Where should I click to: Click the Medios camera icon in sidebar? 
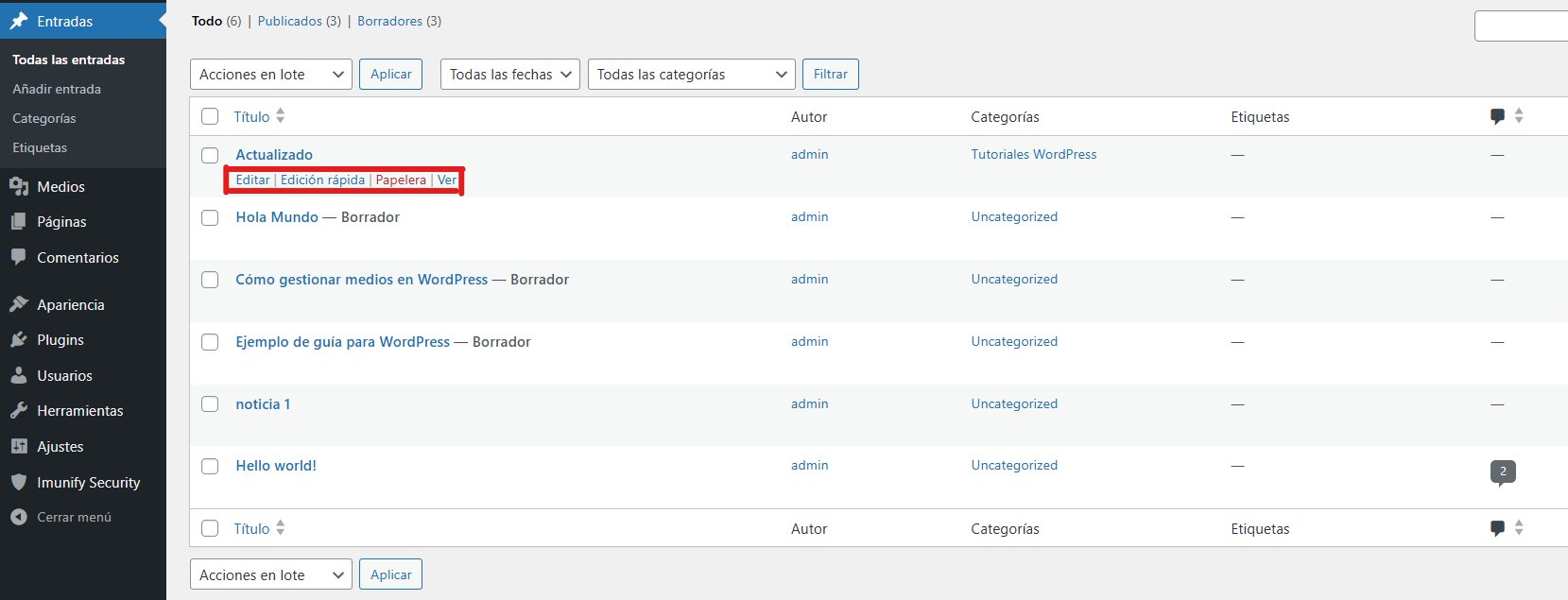click(19, 187)
